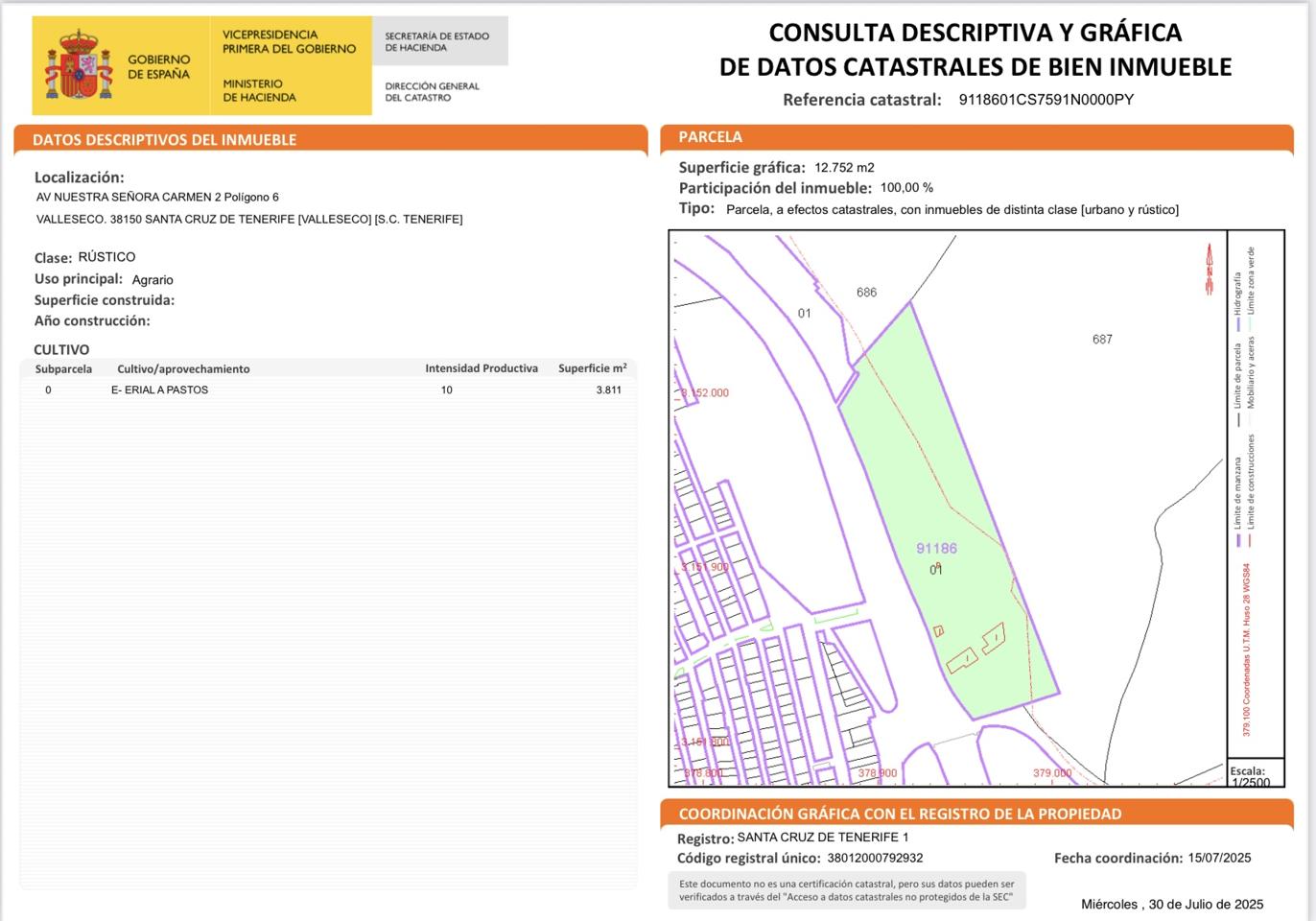Click the Superficie m² column header
The image size is (1316, 921).
(x=592, y=368)
